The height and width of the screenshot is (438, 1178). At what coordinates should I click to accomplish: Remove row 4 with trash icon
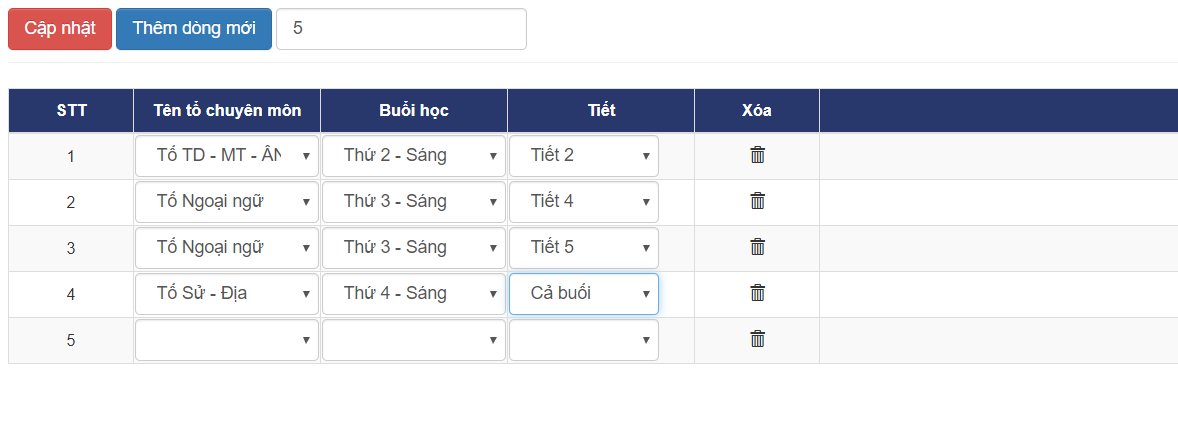coord(758,293)
